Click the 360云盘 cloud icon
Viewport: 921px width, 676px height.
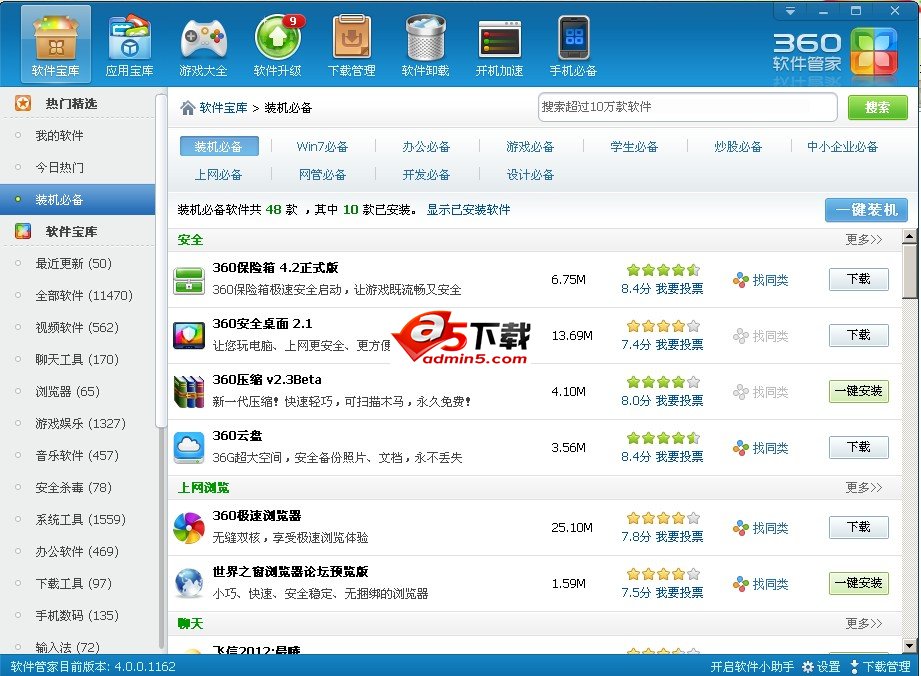click(x=189, y=448)
